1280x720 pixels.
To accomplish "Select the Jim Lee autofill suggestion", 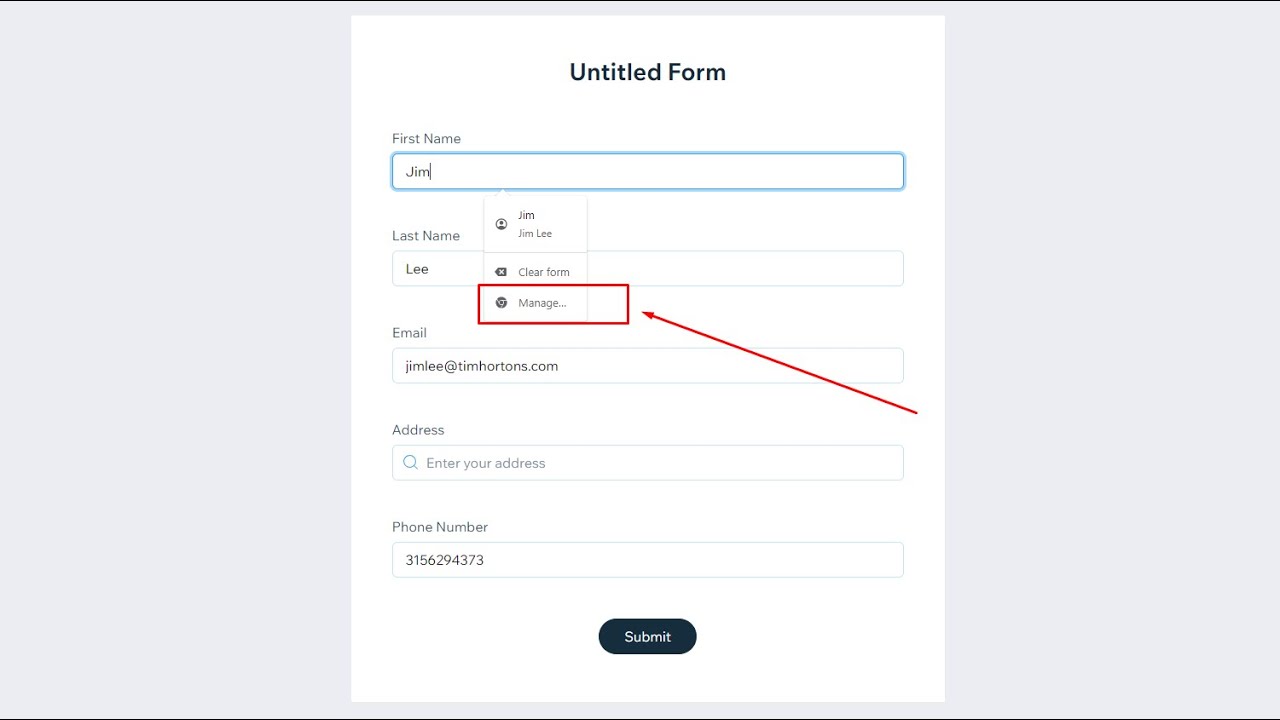I will tap(535, 224).
